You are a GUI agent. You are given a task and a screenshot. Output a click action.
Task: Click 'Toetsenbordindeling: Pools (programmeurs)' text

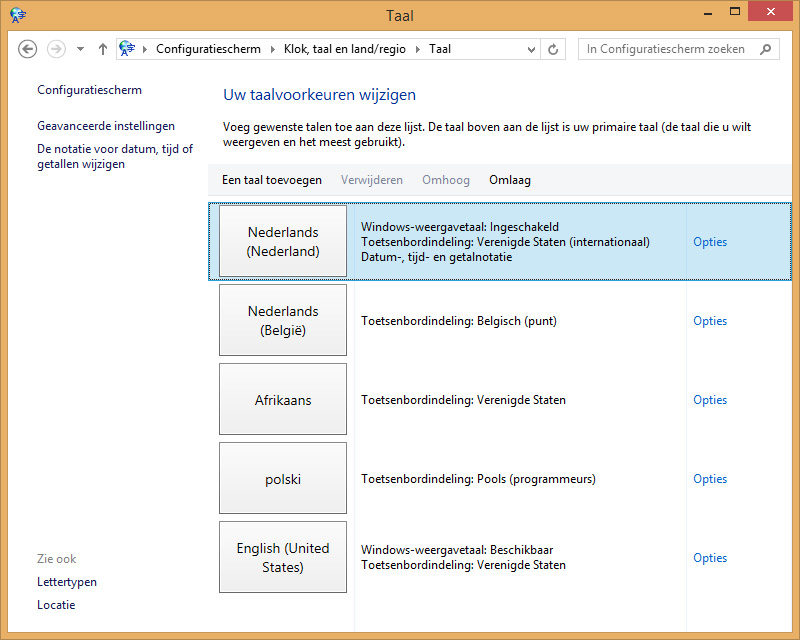click(478, 479)
